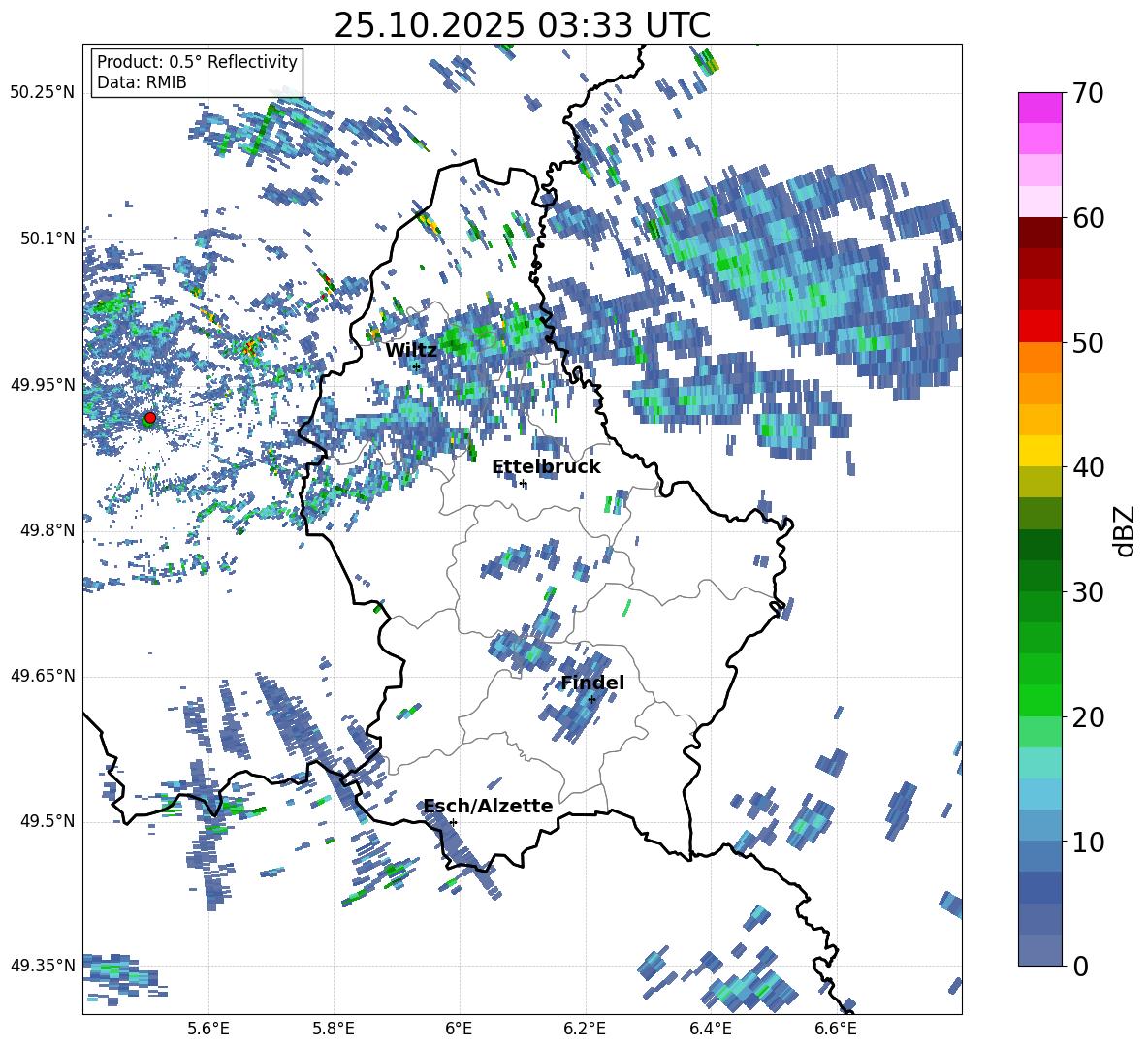
Task: Click the 49.35°N latitude tick label
Action: [43, 966]
